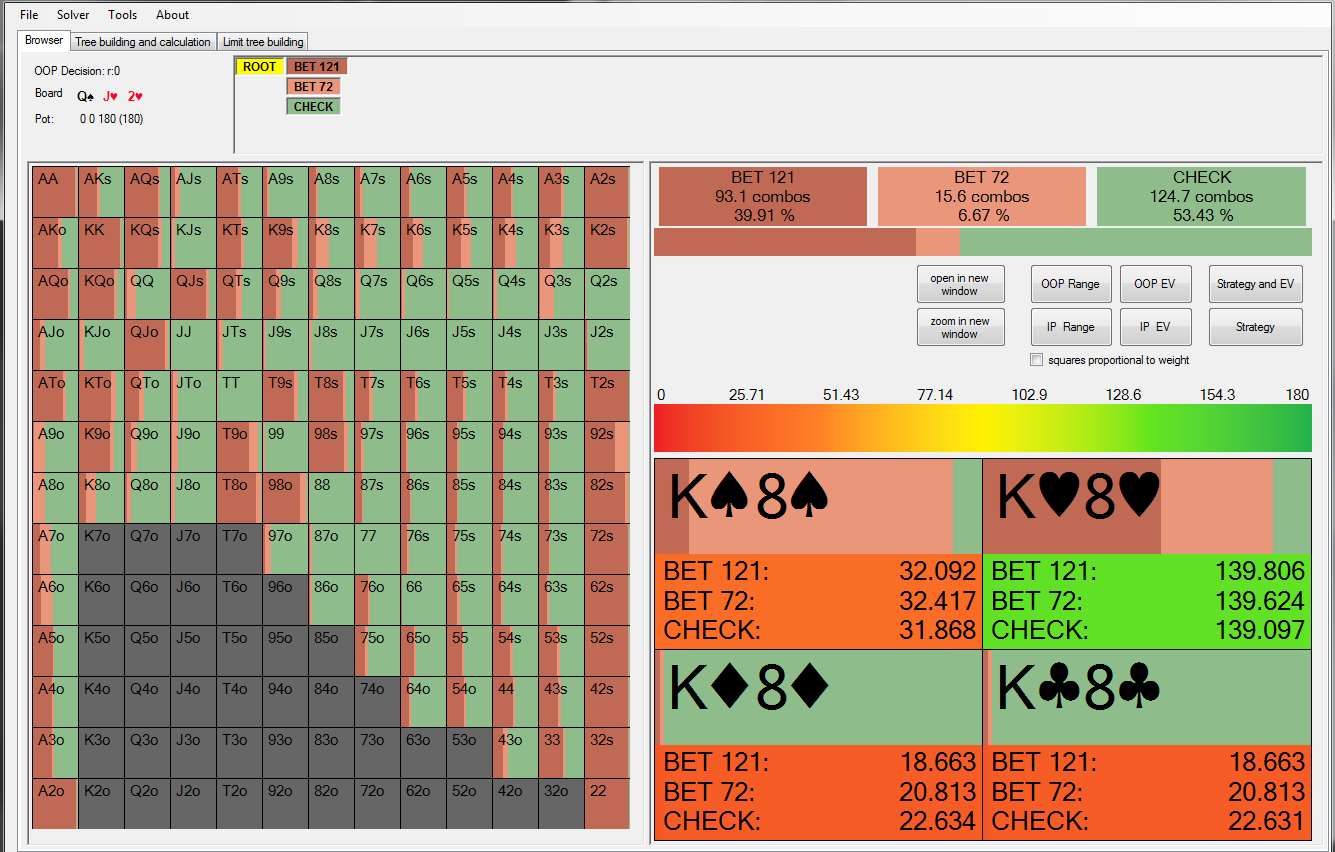Image resolution: width=1335 pixels, height=852 pixels.
Task: Click open in new window button
Action: tap(959, 285)
